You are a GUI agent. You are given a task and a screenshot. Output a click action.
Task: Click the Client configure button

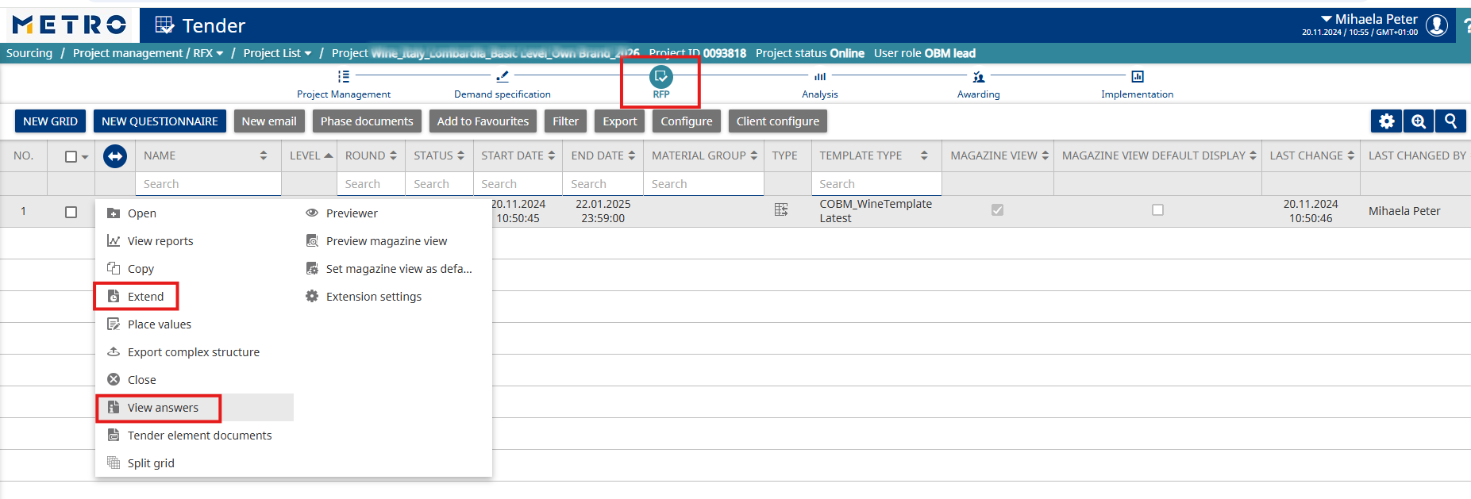778,121
